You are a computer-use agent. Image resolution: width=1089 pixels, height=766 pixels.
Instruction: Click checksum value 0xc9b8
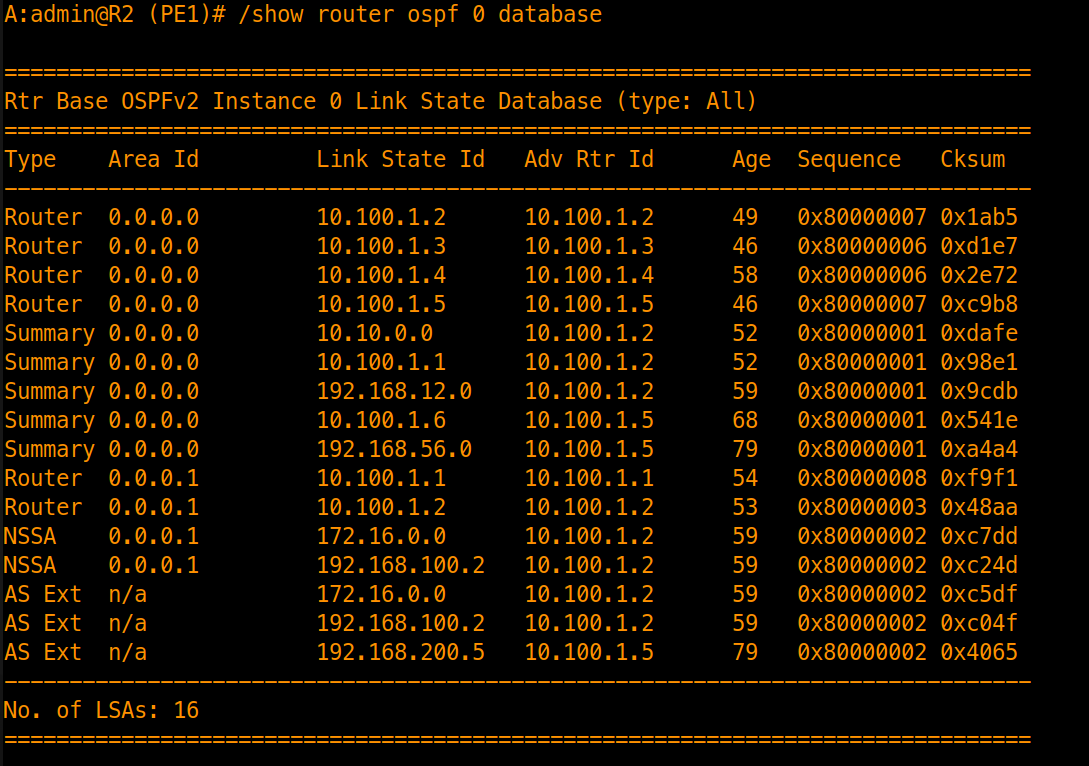click(x=979, y=304)
